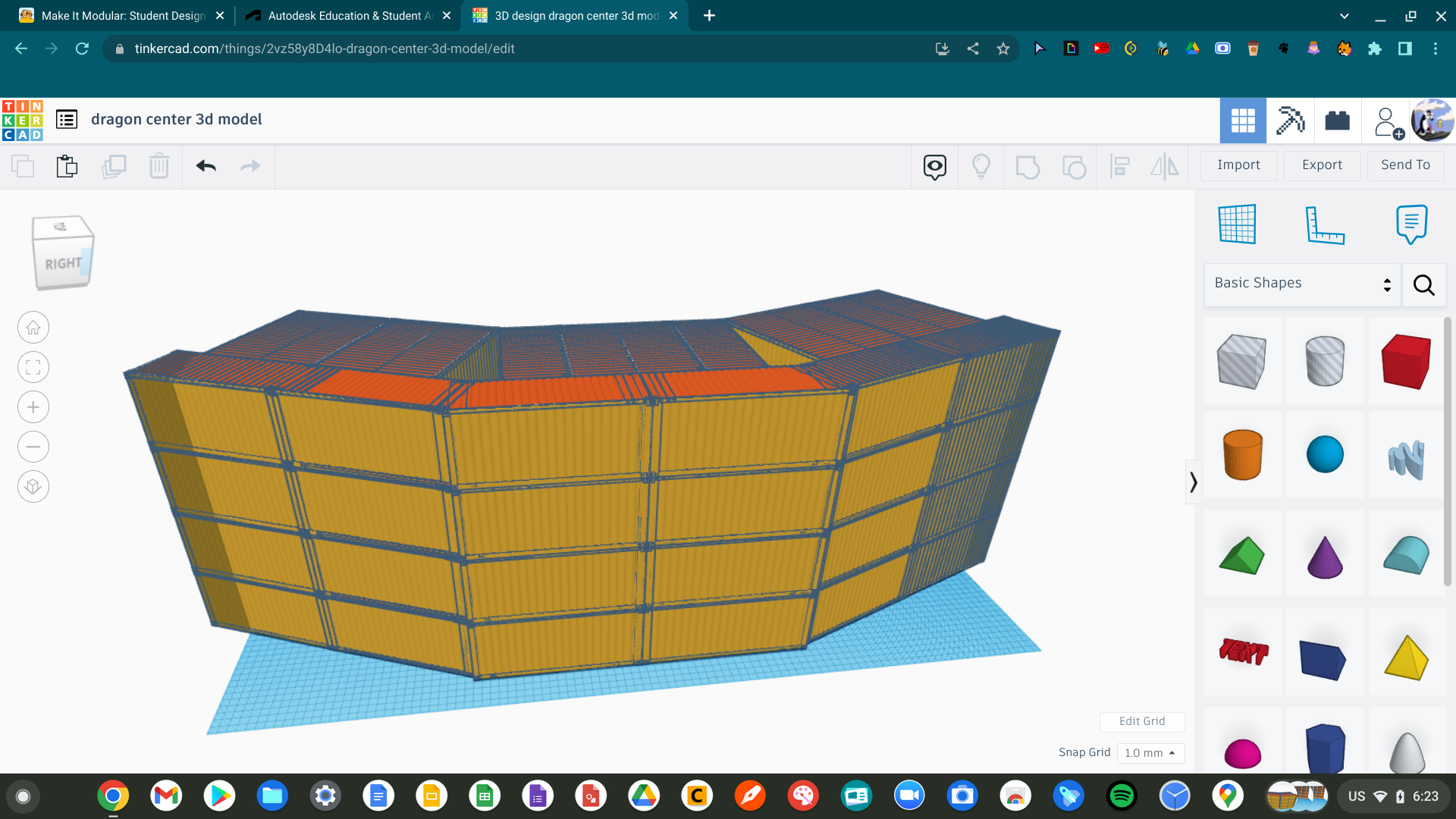Click the undo arrow icon
Screen dimensions: 1456x819
(206, 166)
